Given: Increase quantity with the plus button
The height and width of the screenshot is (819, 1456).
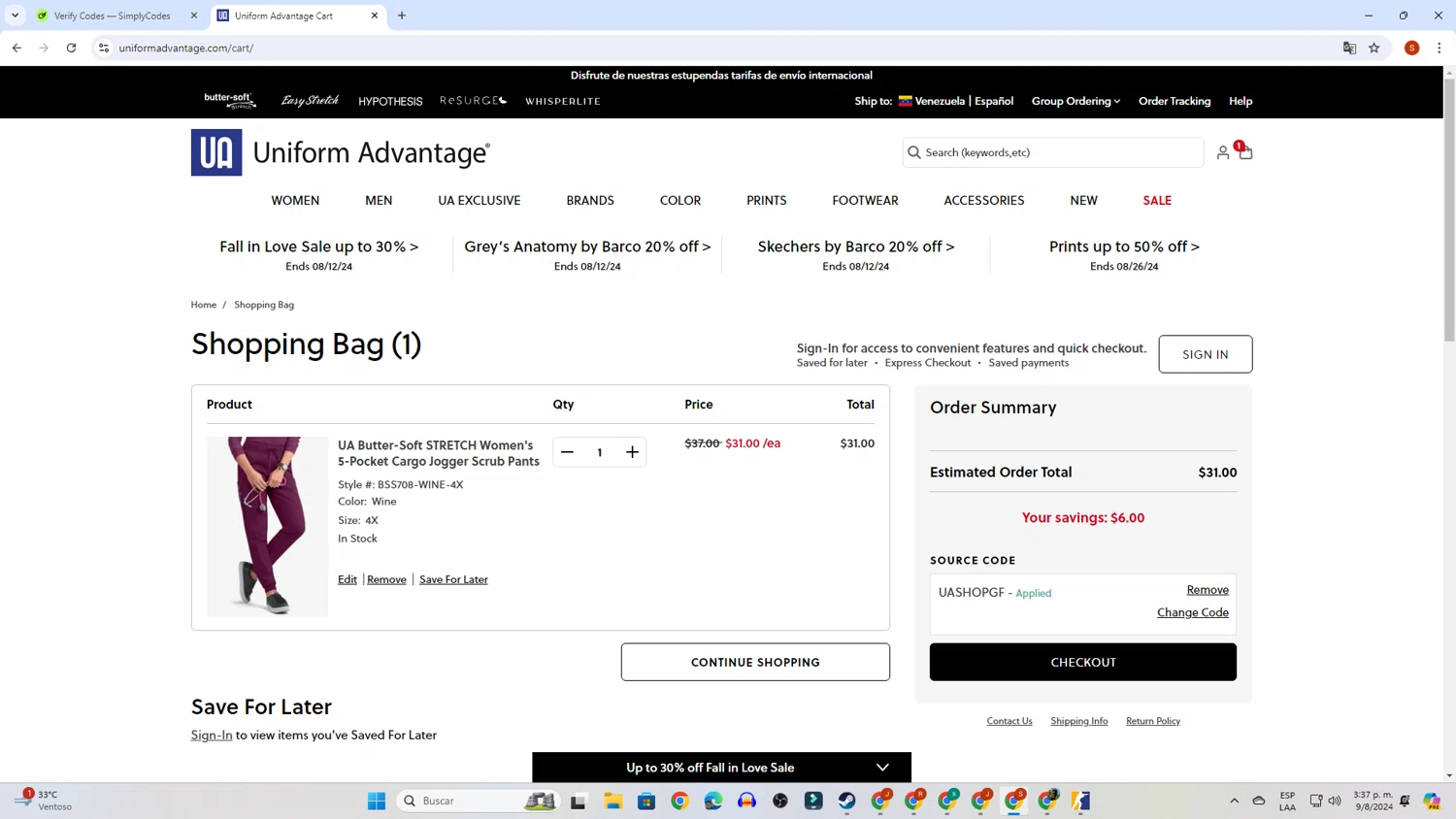Looking at the screenshot, I should (632, 452).
